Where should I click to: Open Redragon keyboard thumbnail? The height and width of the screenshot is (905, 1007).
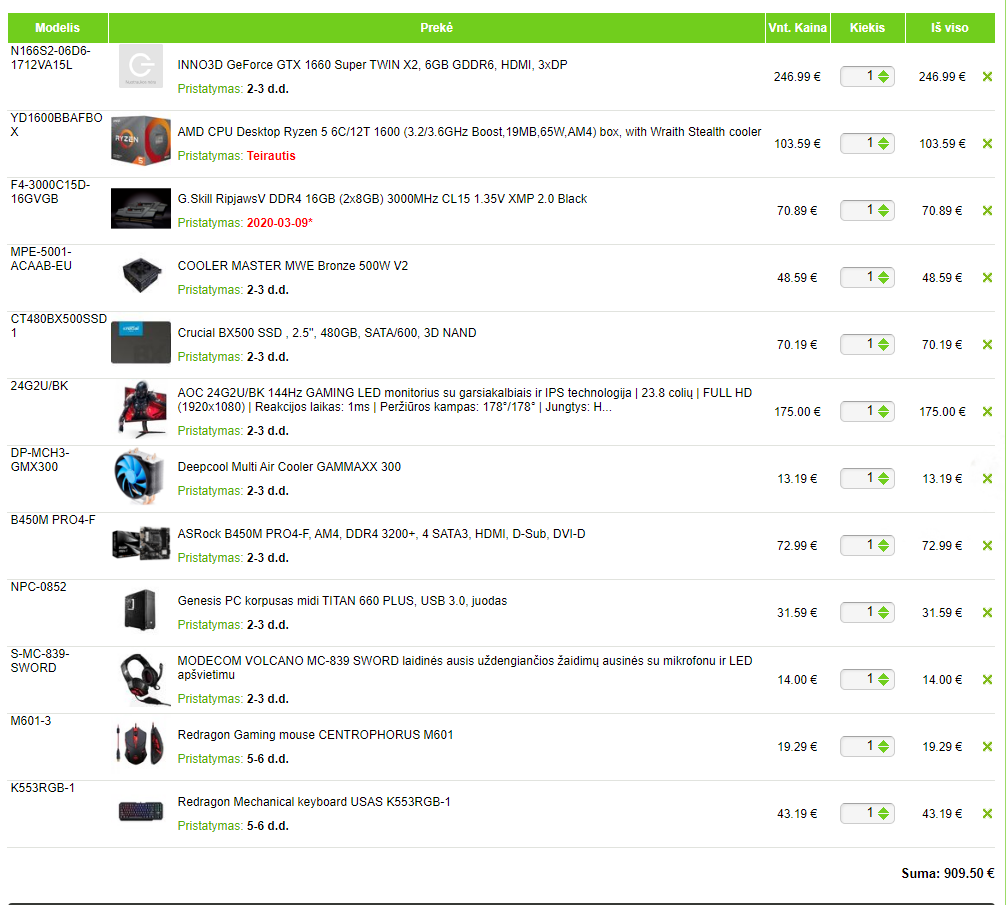point(141,811)
